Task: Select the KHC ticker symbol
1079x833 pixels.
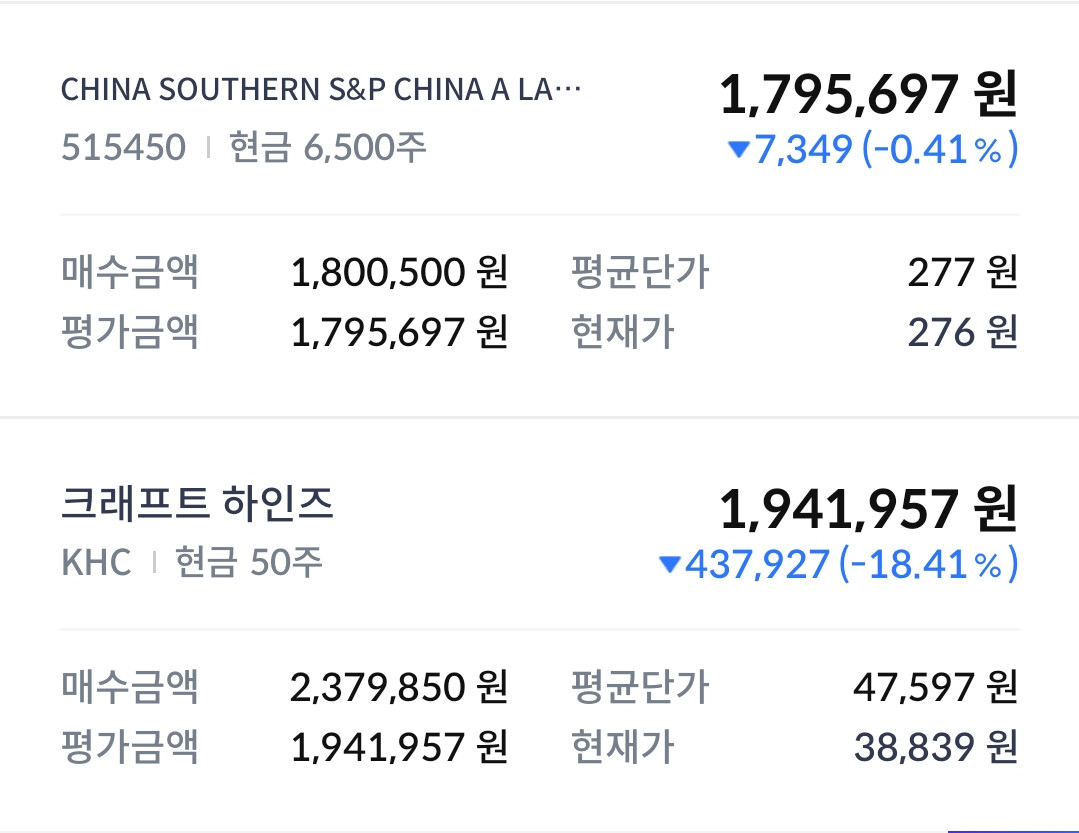Action: 96,563
